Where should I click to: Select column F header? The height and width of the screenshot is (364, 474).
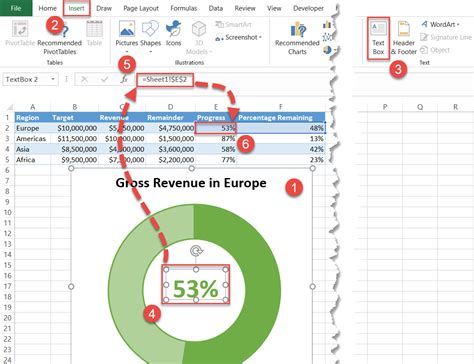pos(280,107)
